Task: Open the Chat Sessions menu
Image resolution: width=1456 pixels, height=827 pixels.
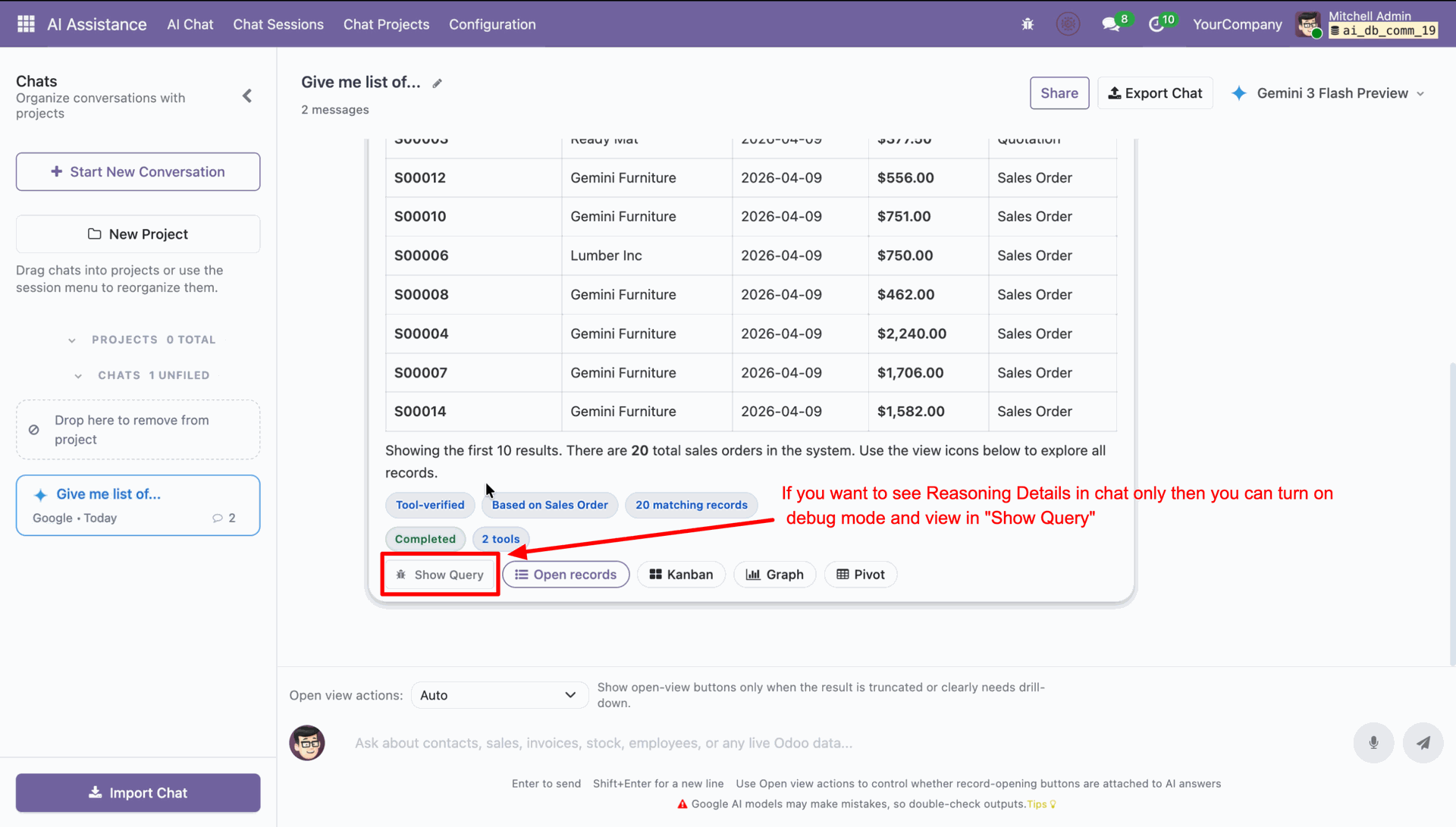Action: coord(278,24)
